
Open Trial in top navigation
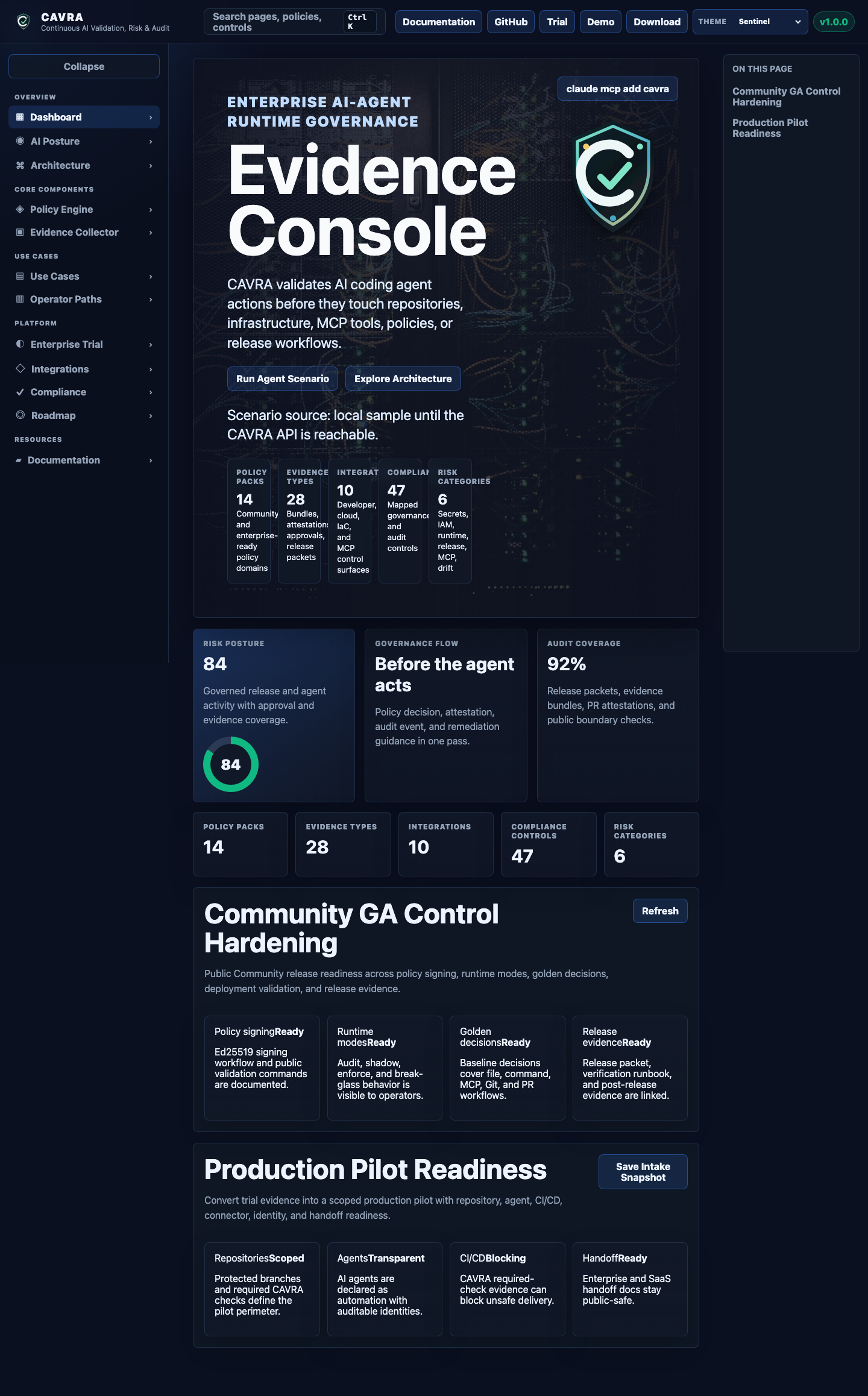pos(557,22)
